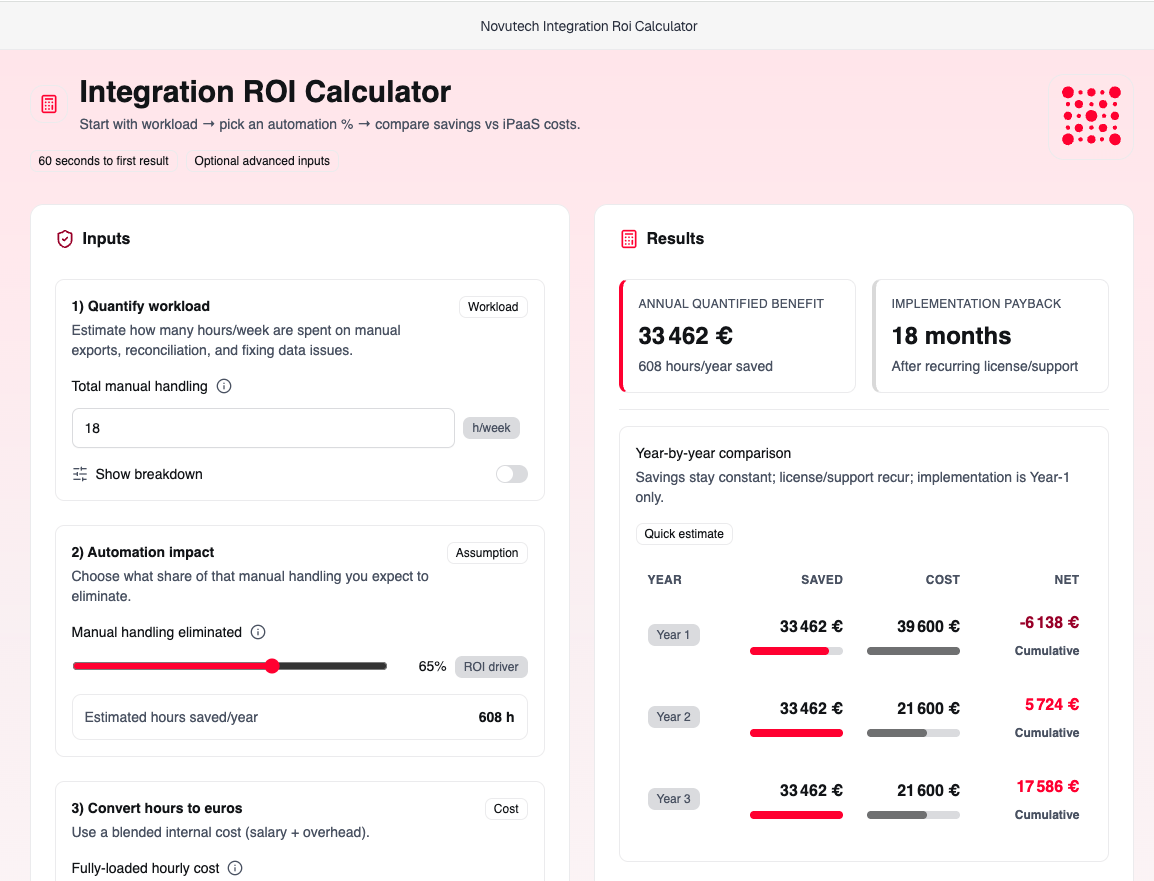Click the Workload badge
This screenshot has height=881, width=1154.
coord(493,307)
